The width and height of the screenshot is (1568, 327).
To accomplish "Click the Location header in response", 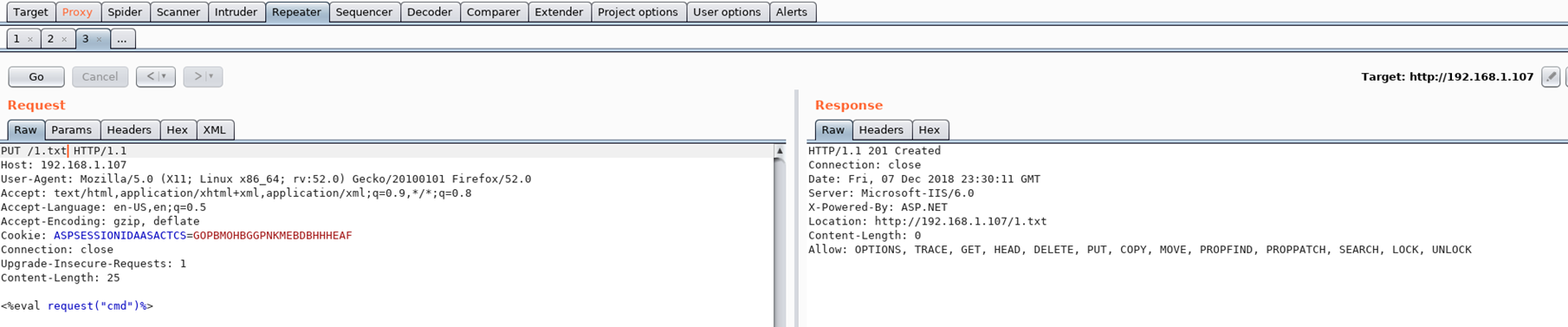I will (x=927, y=221).
